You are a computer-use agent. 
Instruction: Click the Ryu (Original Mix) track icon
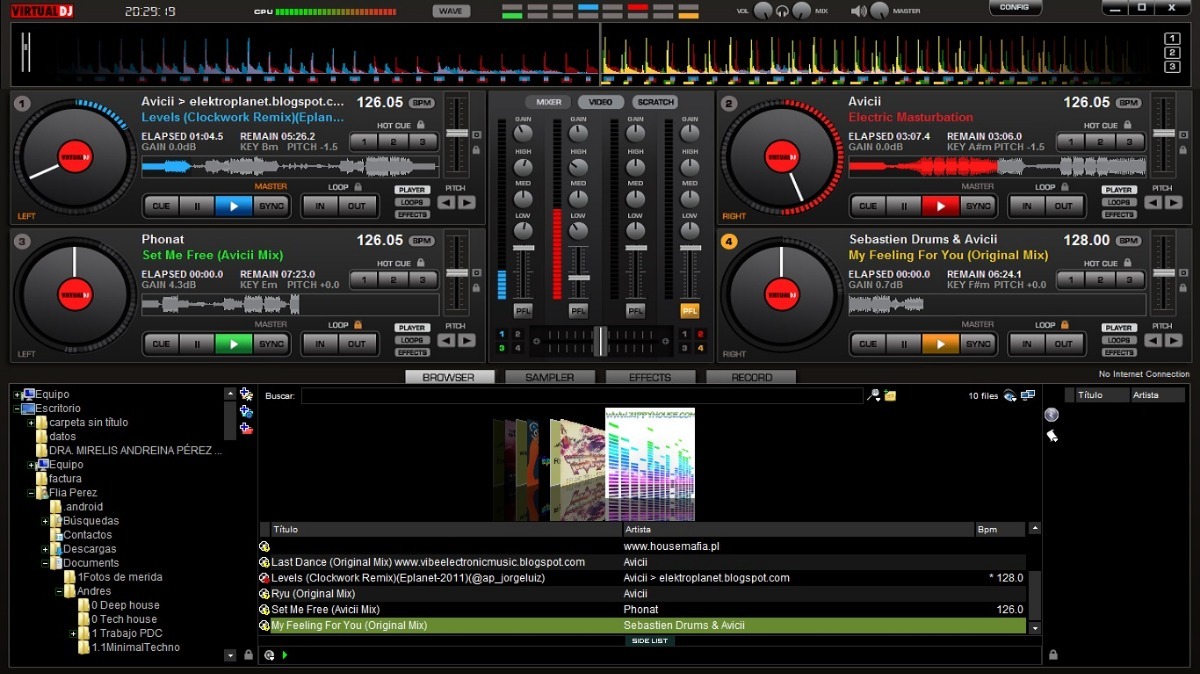[264, 594]
